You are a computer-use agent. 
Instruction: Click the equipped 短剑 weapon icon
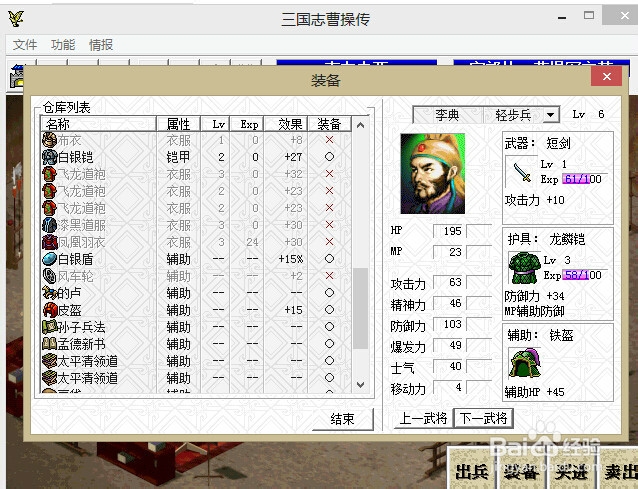point(522,172)
